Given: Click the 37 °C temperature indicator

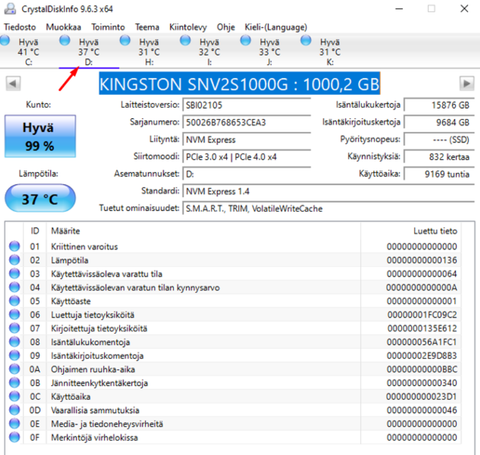Looking at the screenshot, I should click(x=40, y=199).
